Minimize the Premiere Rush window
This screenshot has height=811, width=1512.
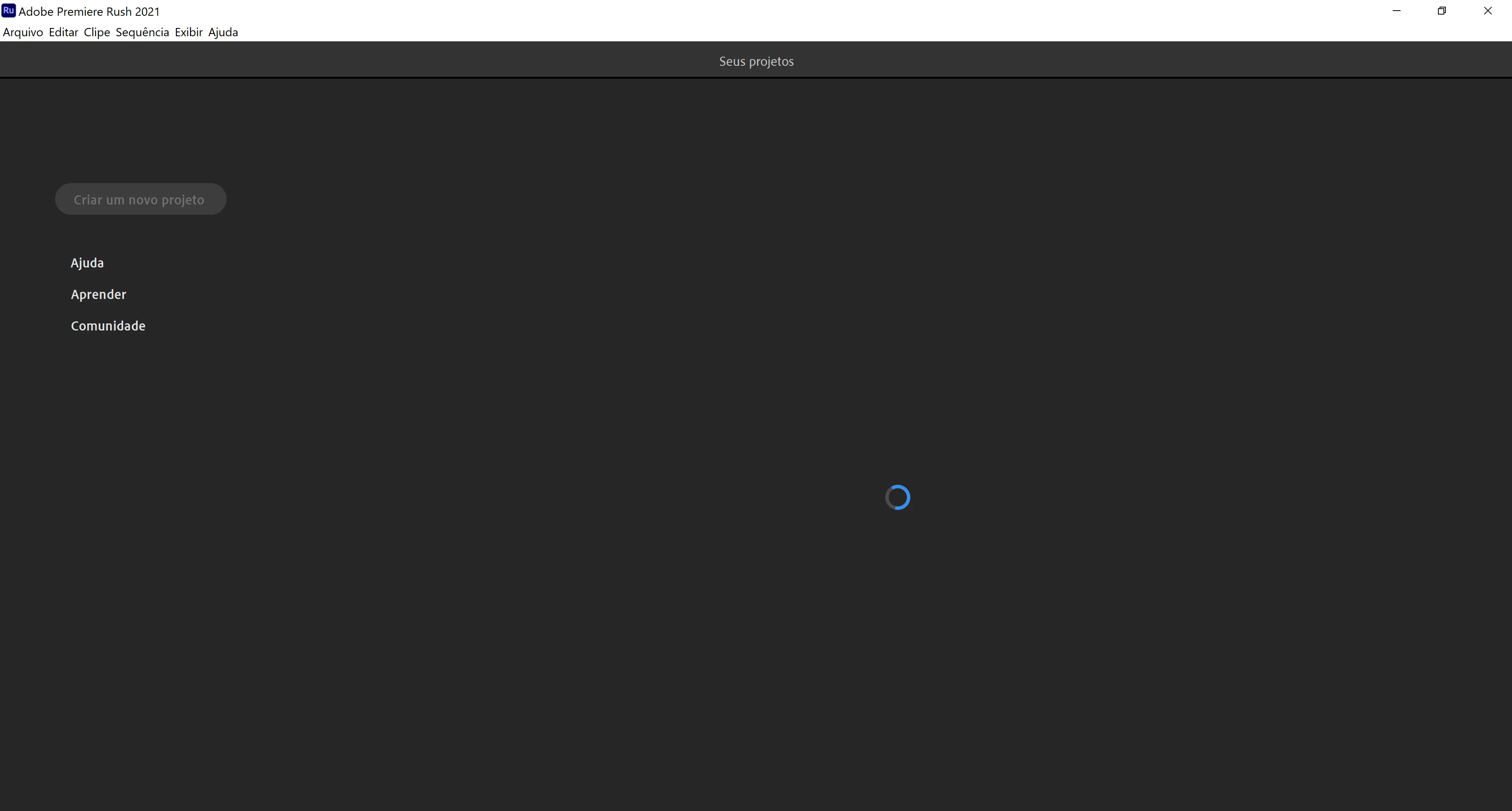point(1396,11)
